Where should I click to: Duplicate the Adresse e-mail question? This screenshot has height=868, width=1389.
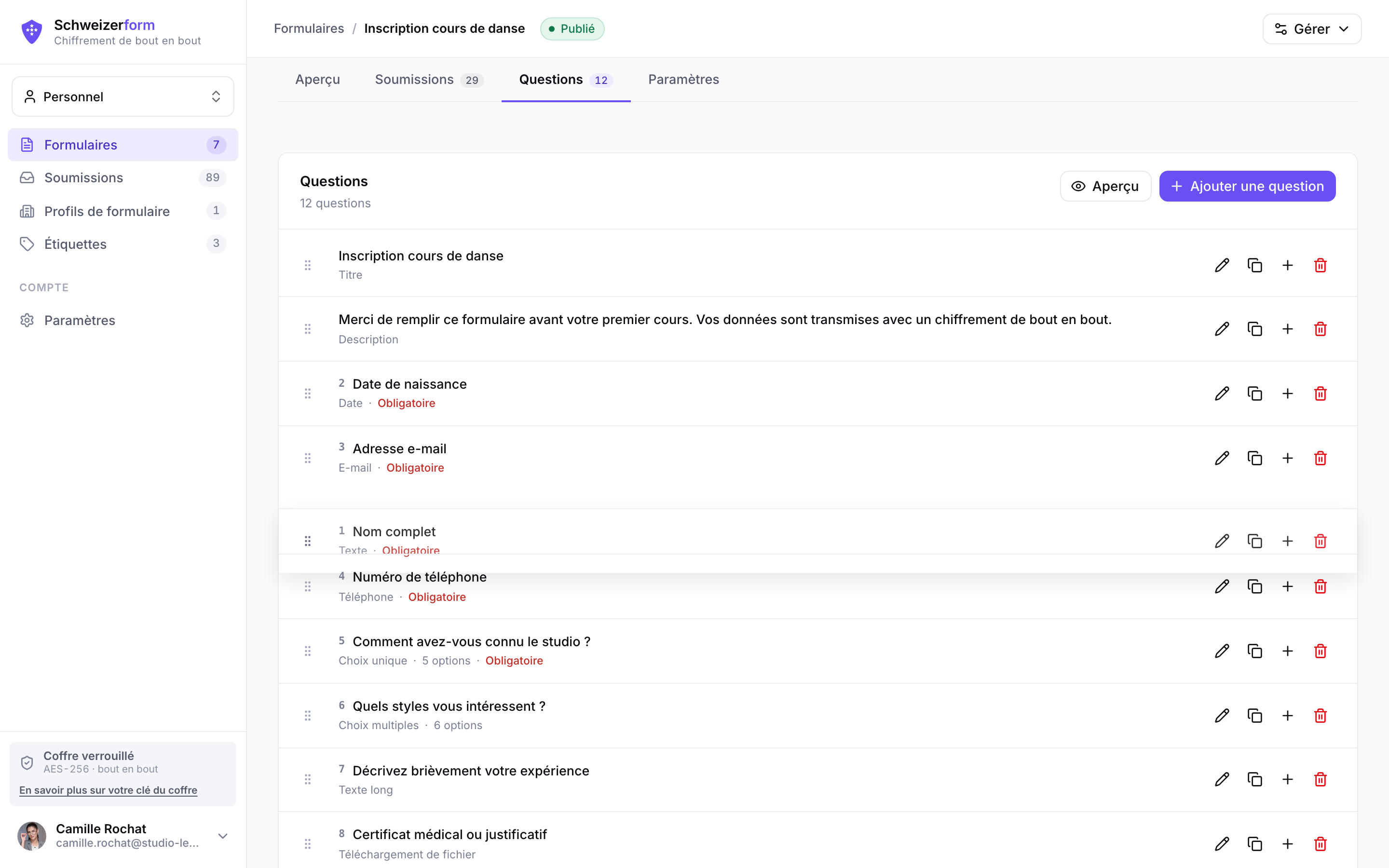click(1255, 458)
